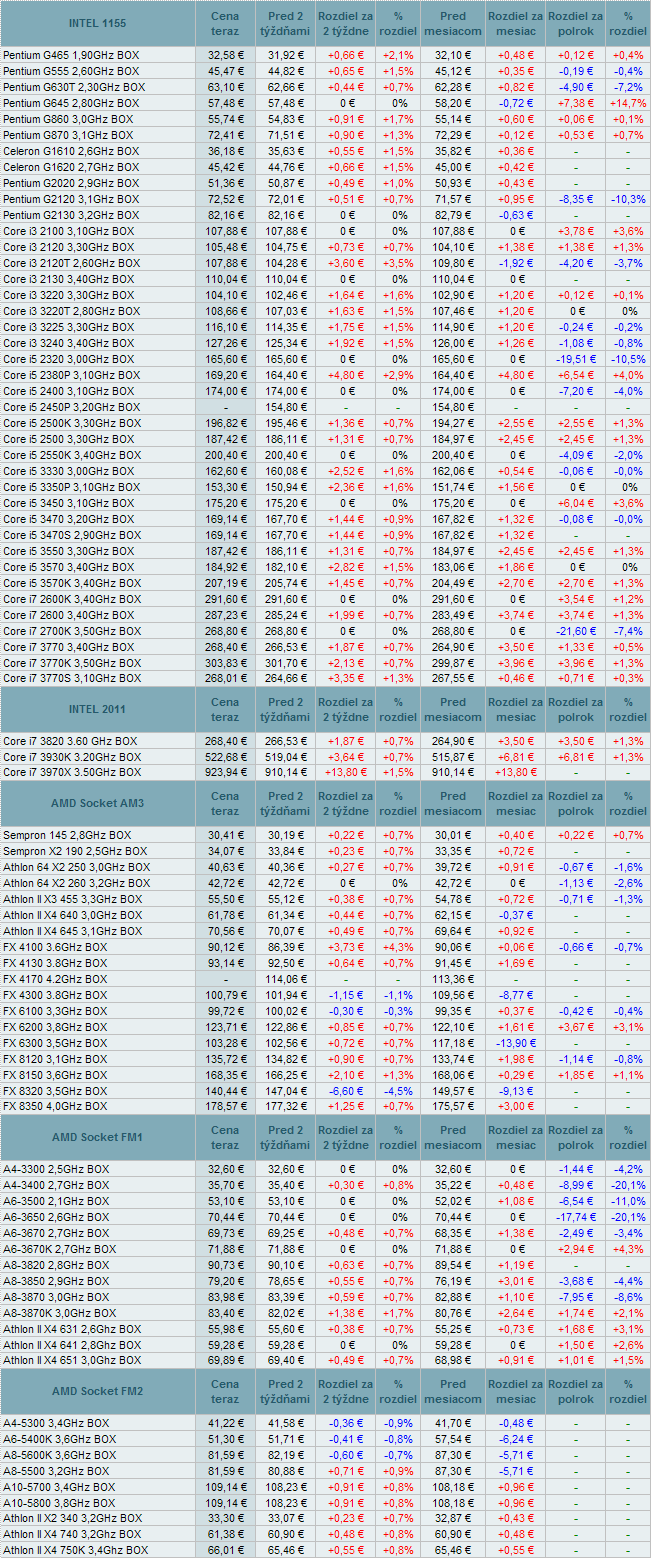The height and width of the screenshot is (1558, 651).
Task: Click A4-3300 2,5GHz BOX row name
Action: (58, 1169)
